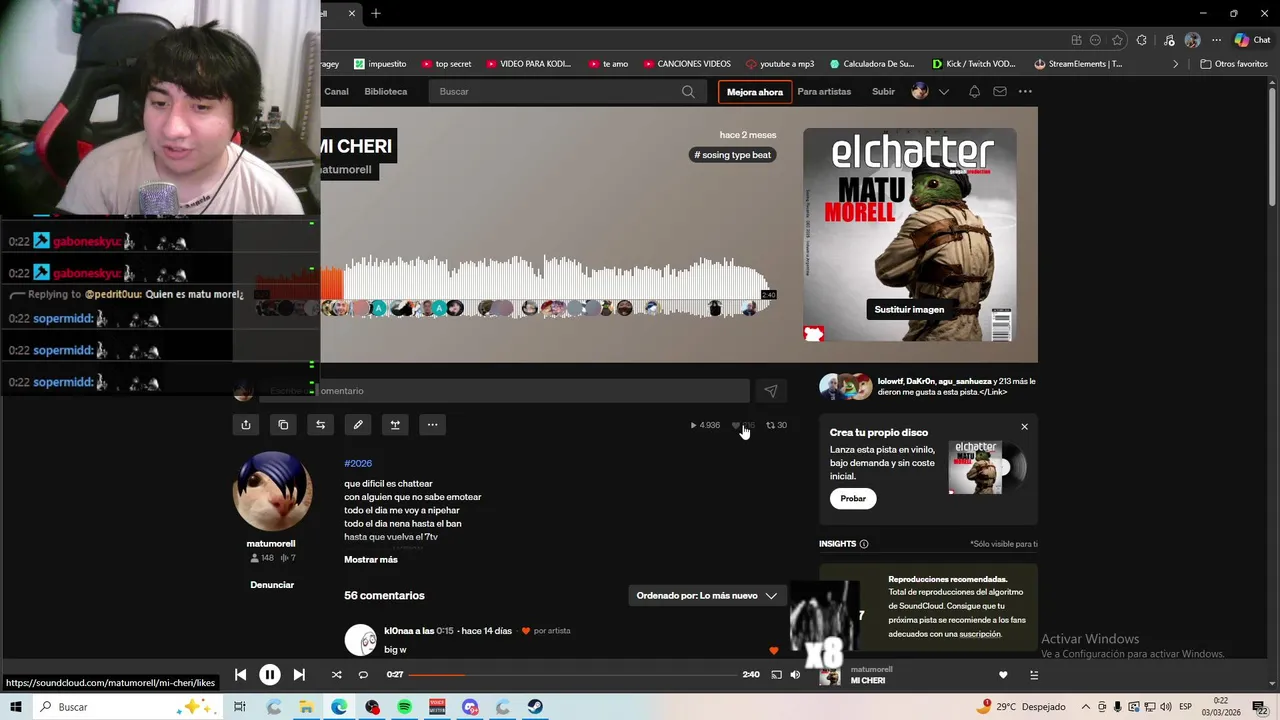This screenshot has height=720, width=1280.
Task: Open the browser extensions puzzle icon
Action: click(1142, 40)
